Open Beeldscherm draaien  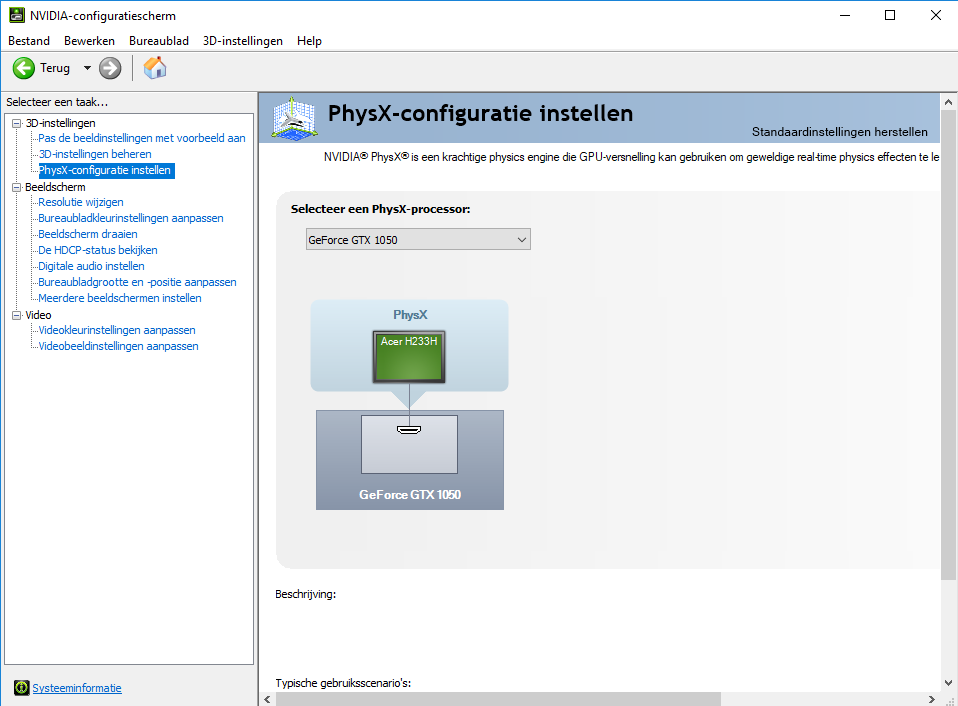[87, 234]
